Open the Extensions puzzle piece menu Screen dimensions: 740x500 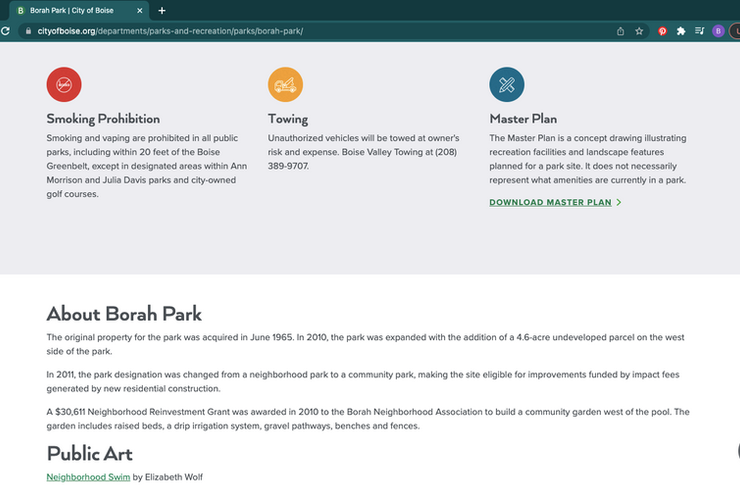681,31
